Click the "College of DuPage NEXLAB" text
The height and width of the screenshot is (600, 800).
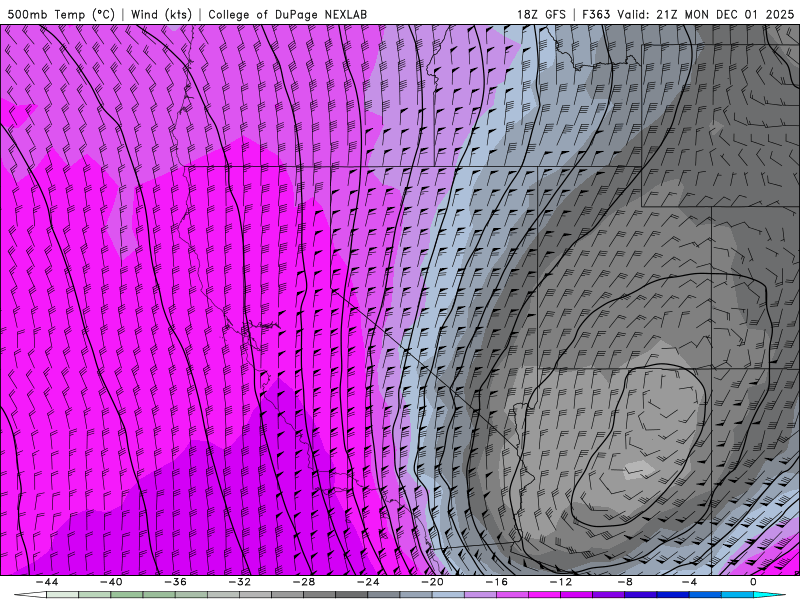287,15
